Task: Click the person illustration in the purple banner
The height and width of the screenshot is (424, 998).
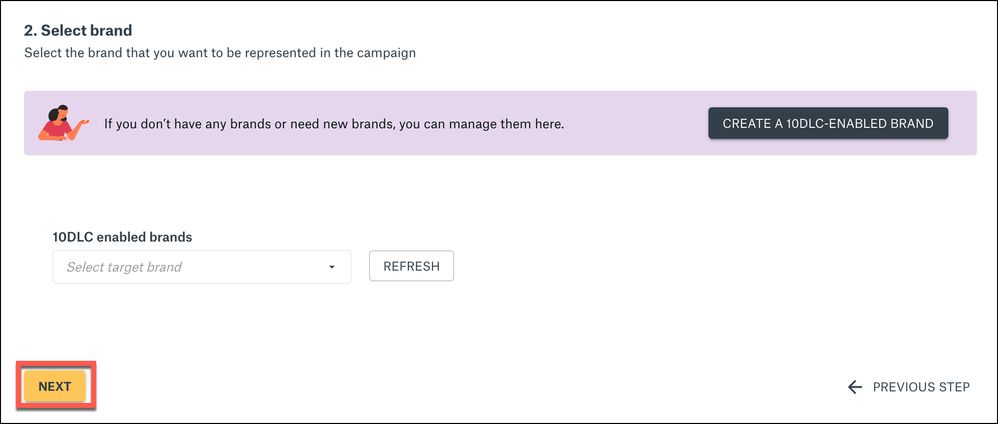Action: click(62, 123)
